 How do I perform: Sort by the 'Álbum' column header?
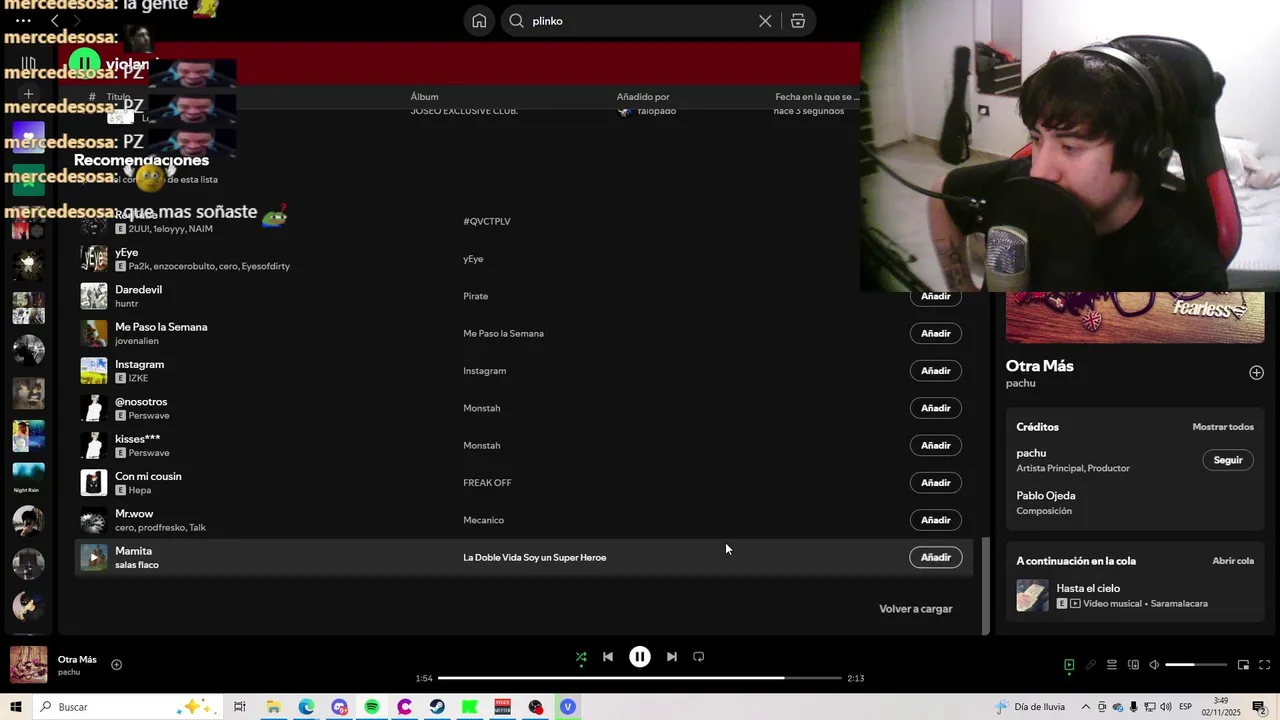[424, 97]
